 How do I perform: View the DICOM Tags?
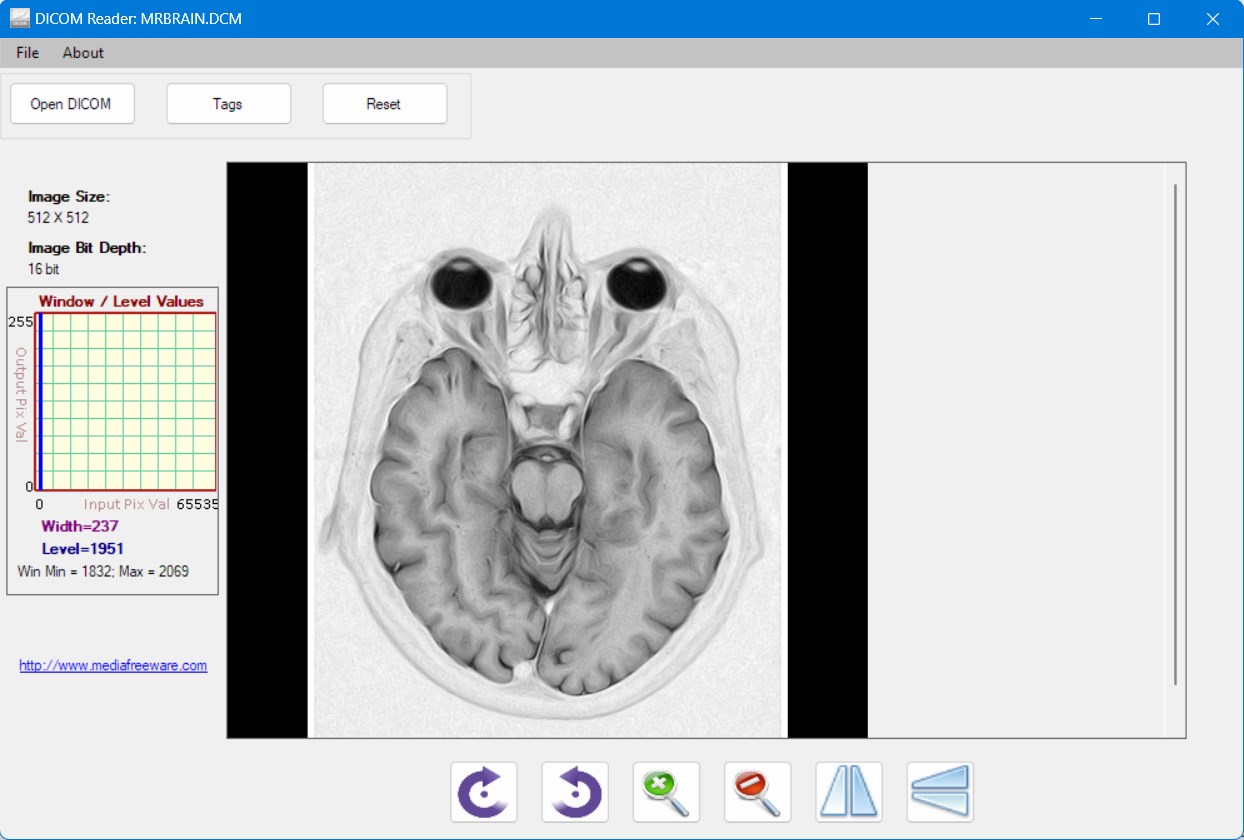coord(228,103)
